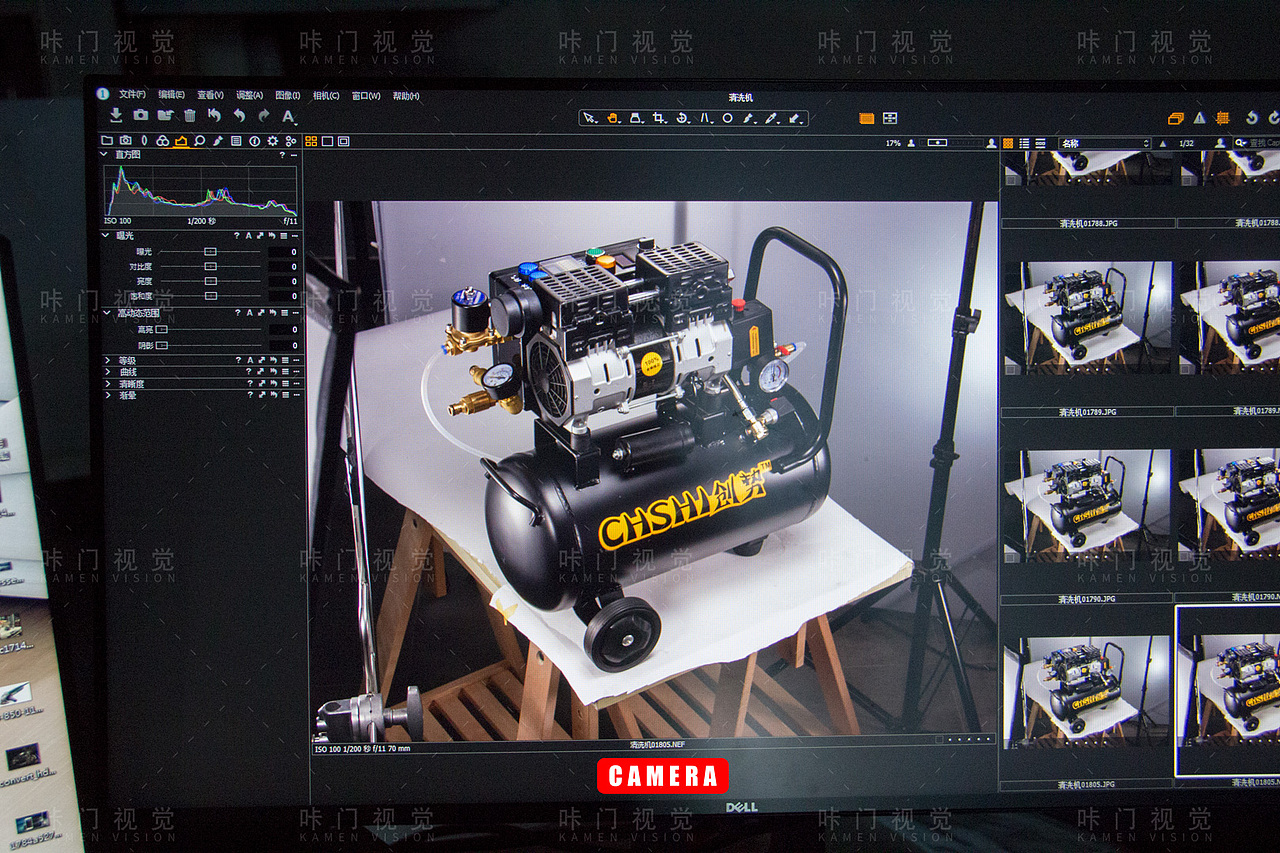Toggle the exposure warning triangle
The height and width of the screenshot is (853, 1280).
(1199, 118)
